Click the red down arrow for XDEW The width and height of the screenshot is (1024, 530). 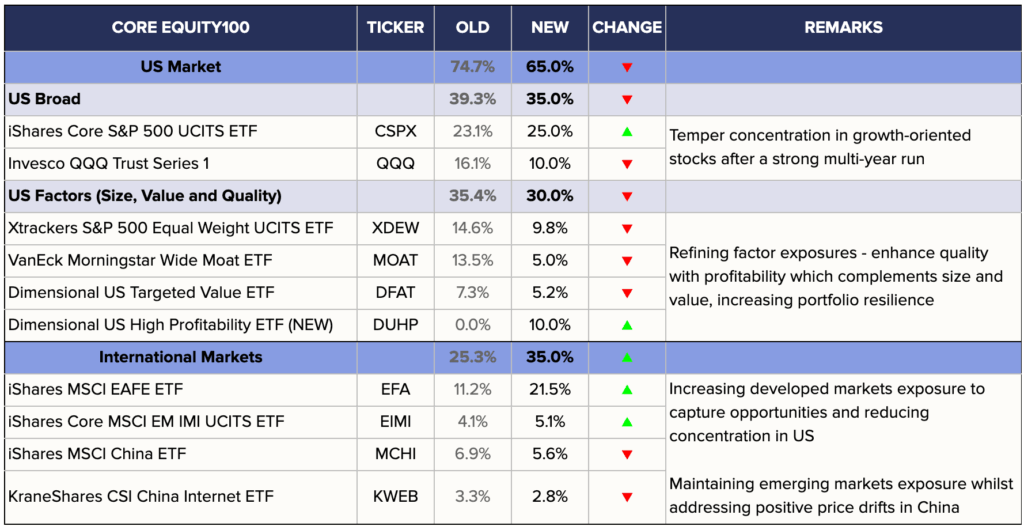coord(627,228)
